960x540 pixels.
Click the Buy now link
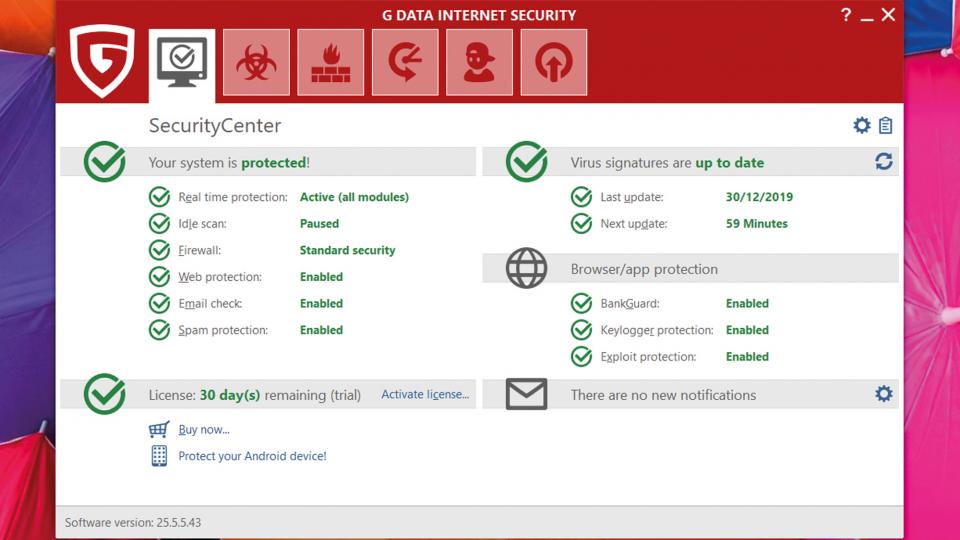point(204,430)
